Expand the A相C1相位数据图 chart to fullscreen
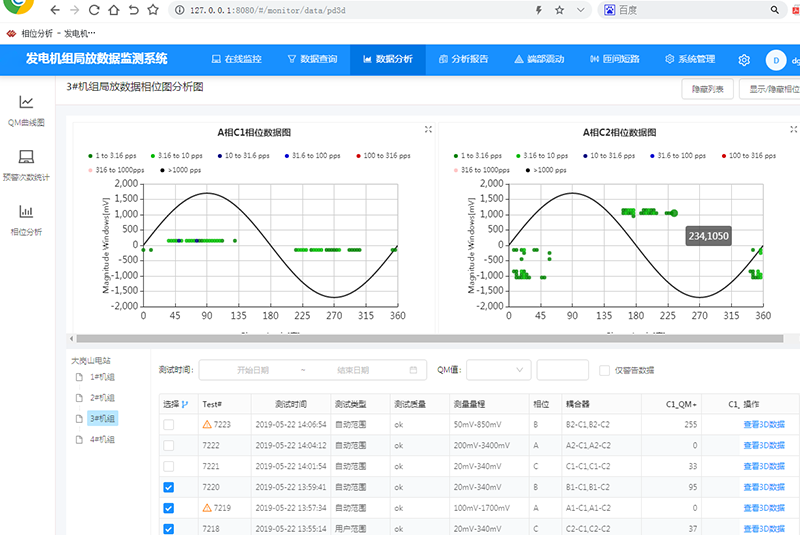The height and width of the screenshot is (535, 800). [428, 130]
